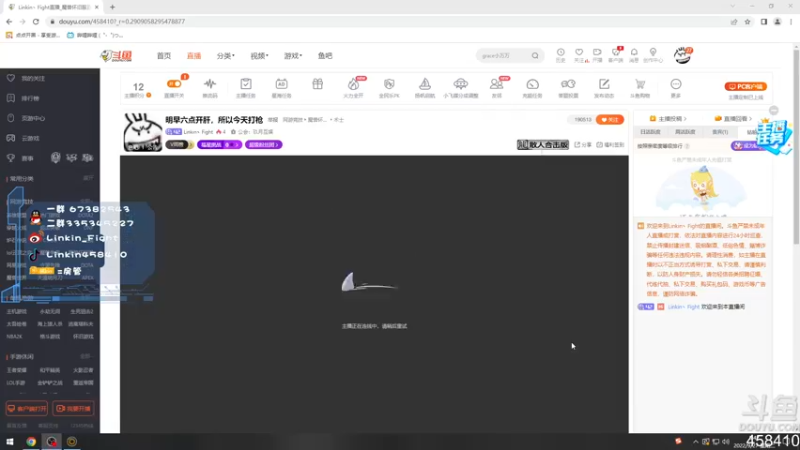Viewport: 800px width, 450px height.
Task: Open Windows Start menu
Action: [x=10, y=442]
